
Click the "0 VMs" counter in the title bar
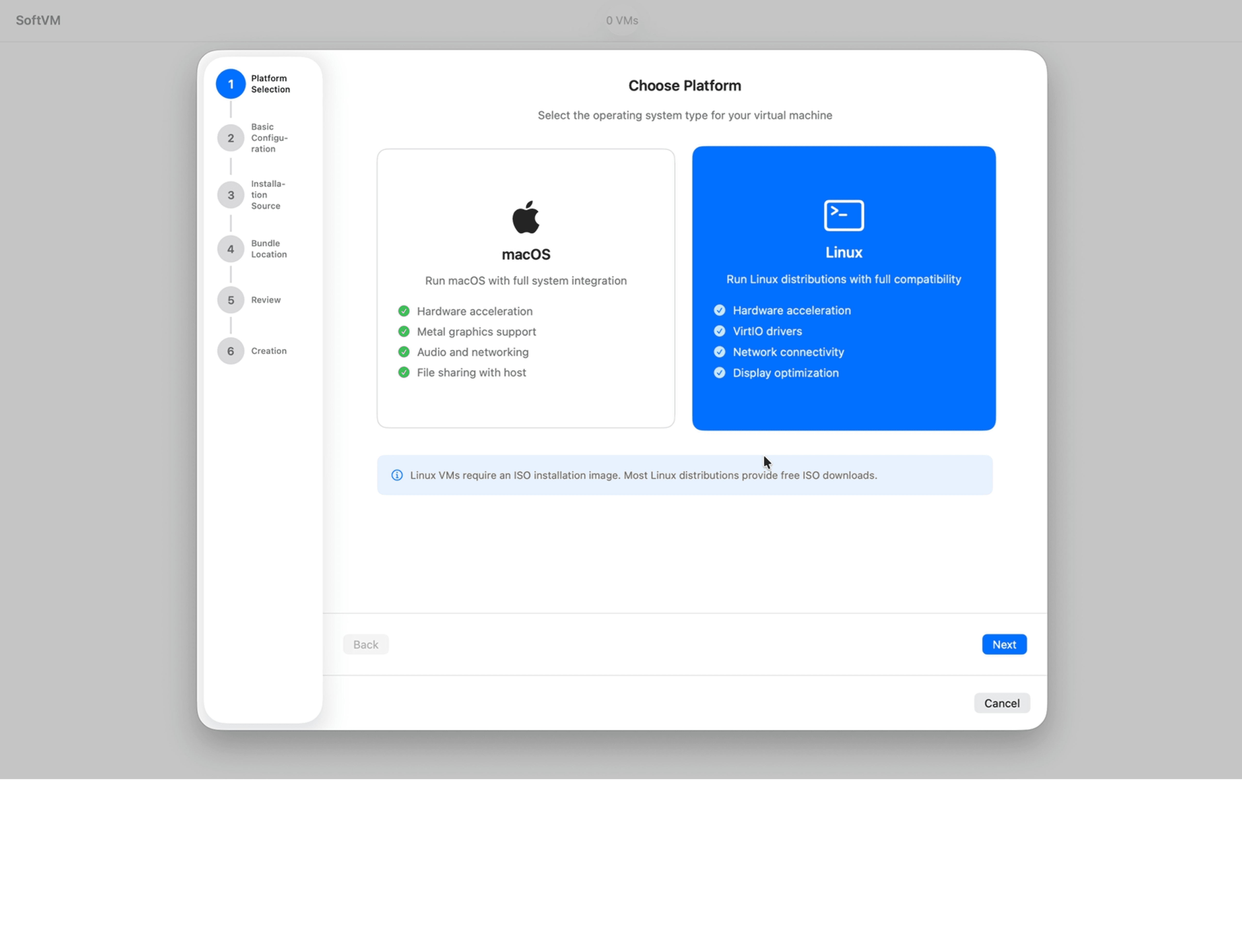click(622, 20)
